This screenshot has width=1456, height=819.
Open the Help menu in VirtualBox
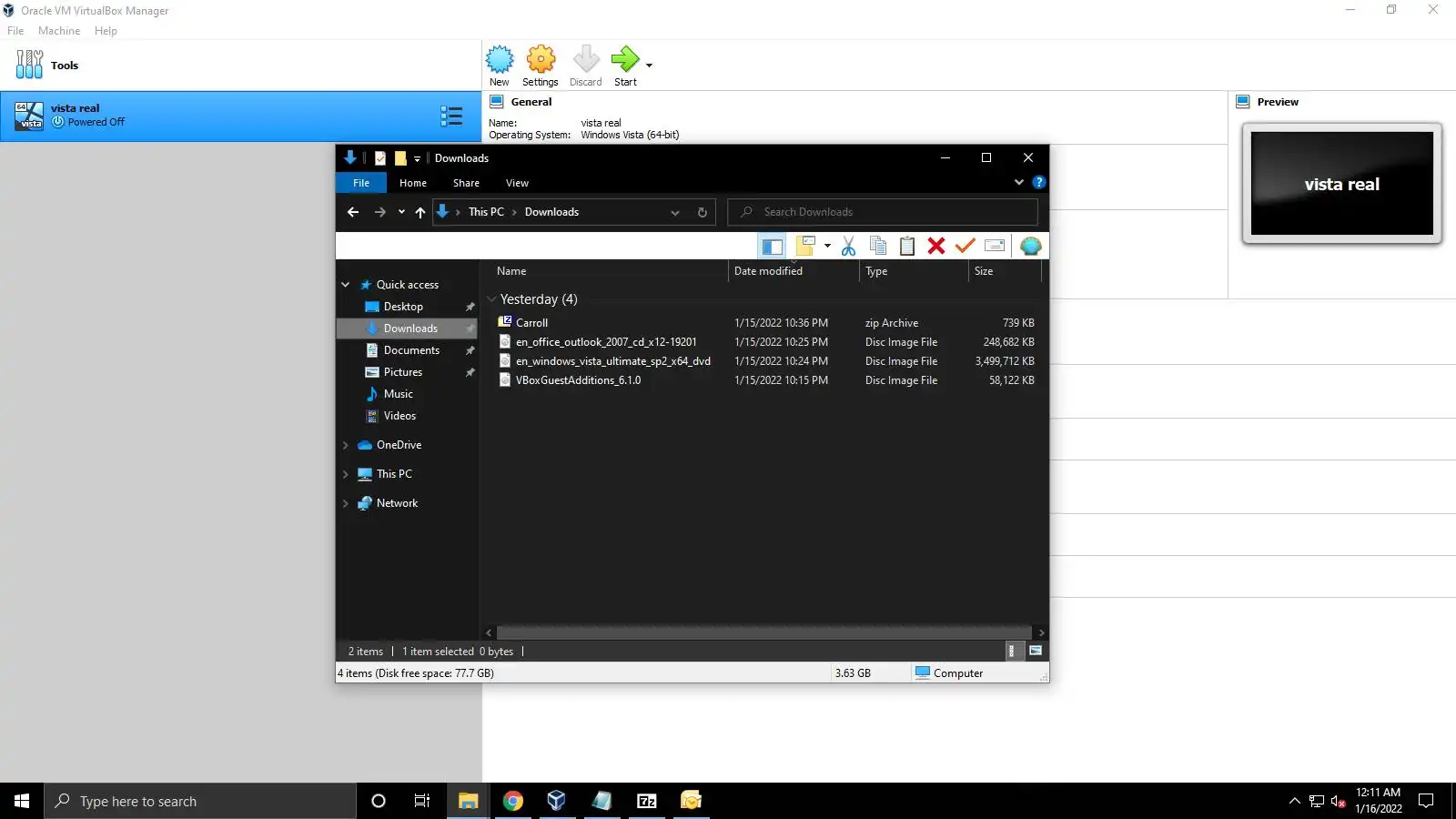106,31
